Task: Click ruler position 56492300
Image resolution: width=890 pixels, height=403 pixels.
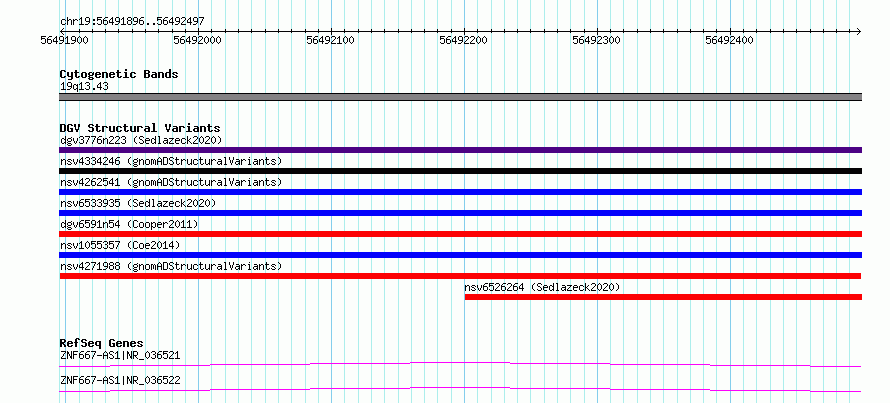Action: click(x=597, y=40)
